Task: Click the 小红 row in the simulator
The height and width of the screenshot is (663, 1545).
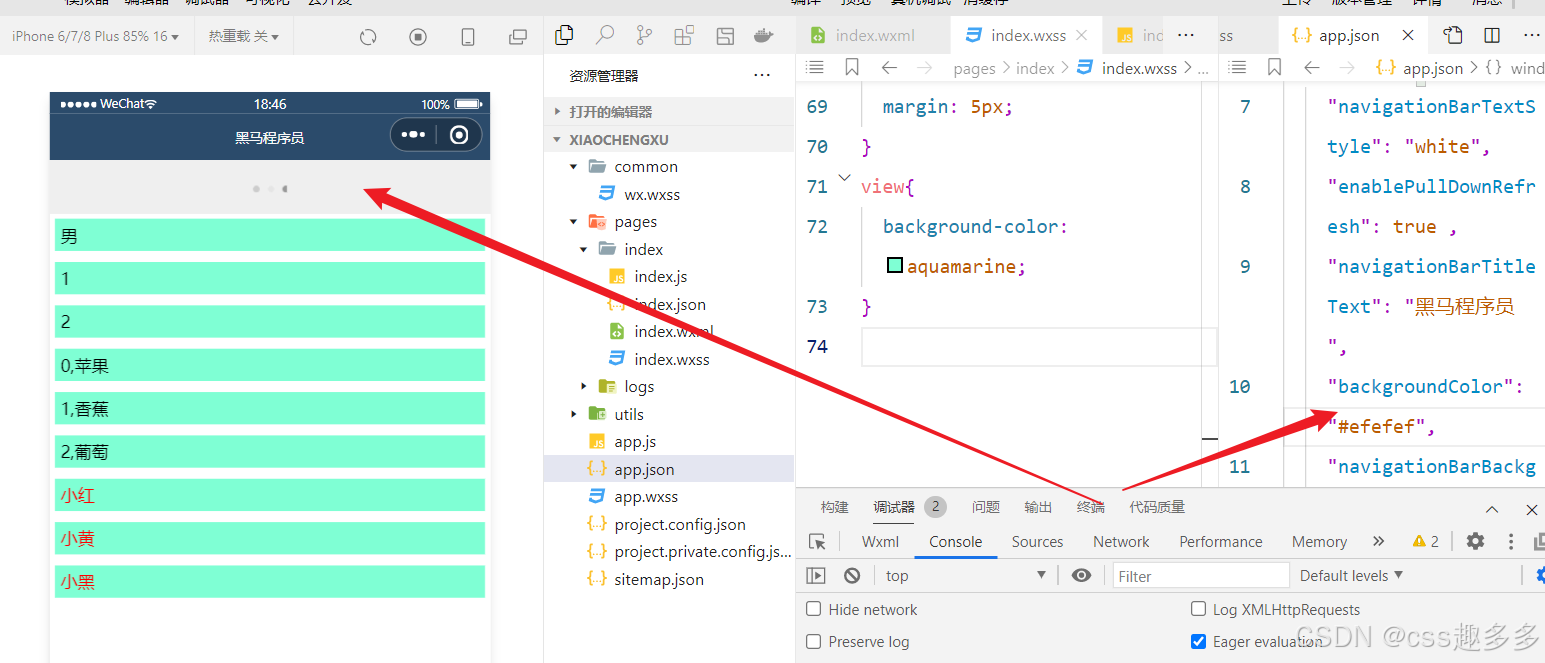Action: click(270, 495)
